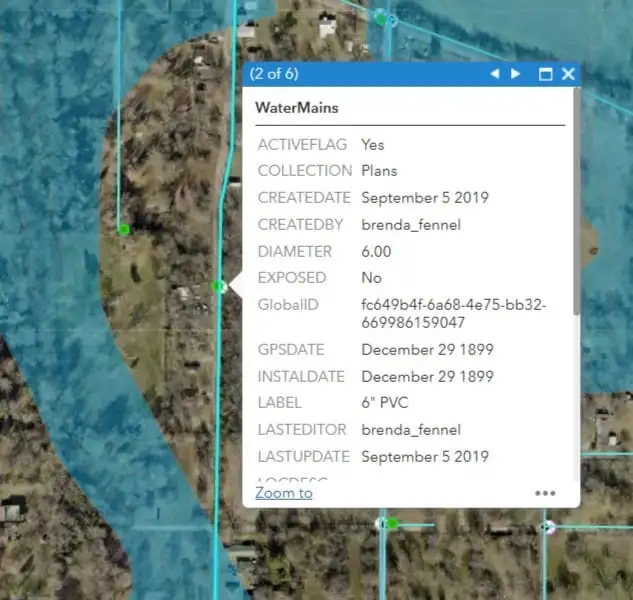This screenshot has height=600, width=633.
Task: Click the LABEL value 6" PVC
Action: click(386, 403)
